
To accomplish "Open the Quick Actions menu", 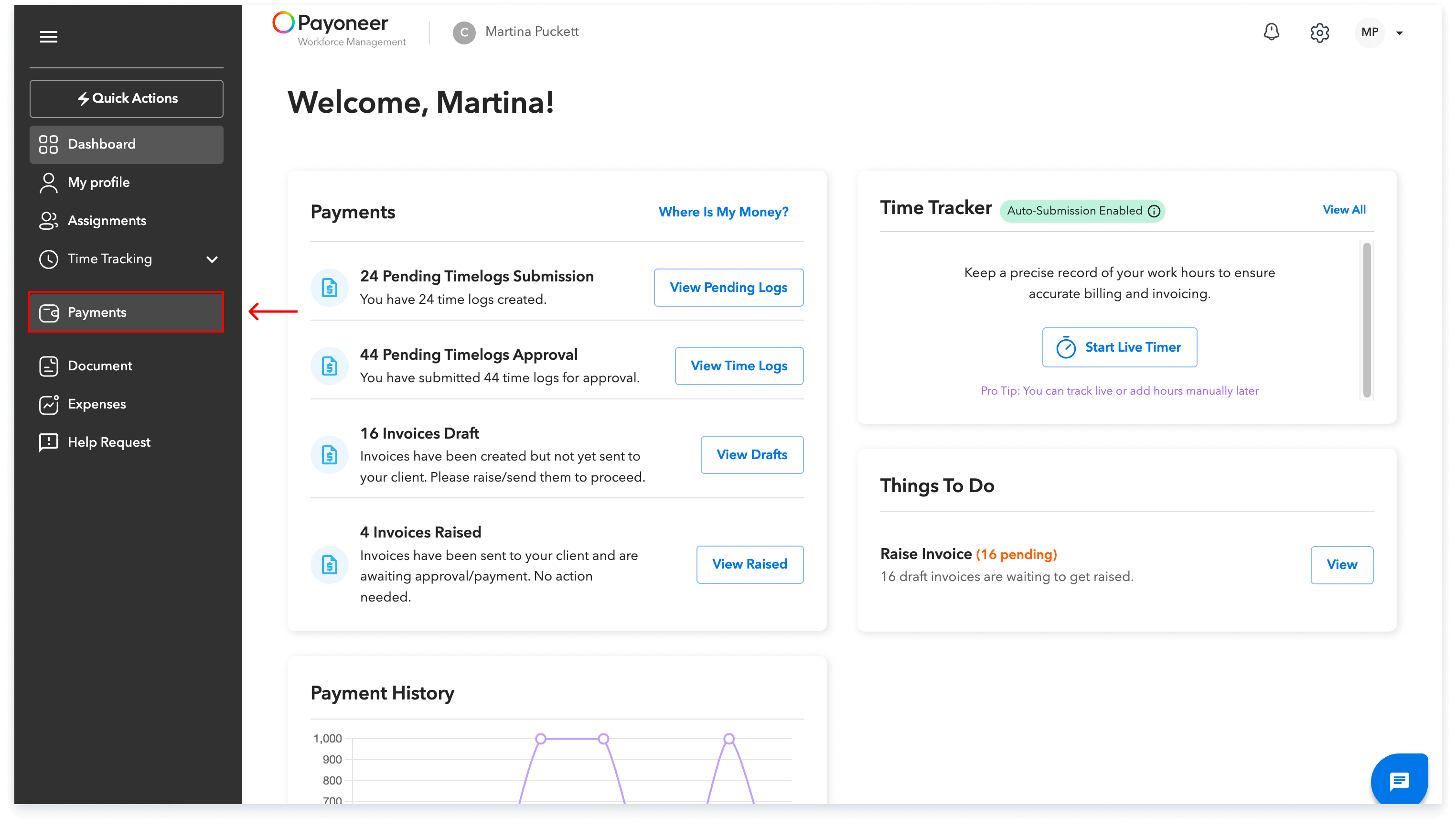I will [126, 98].
